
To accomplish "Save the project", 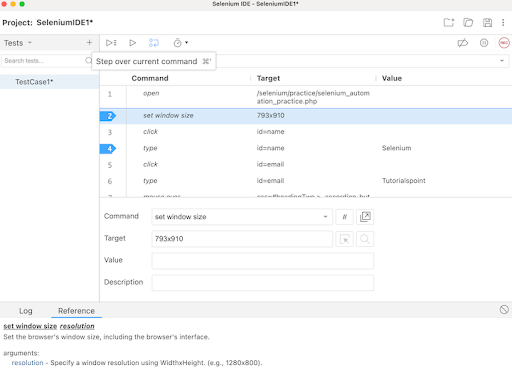I will [x=487, y=22].
